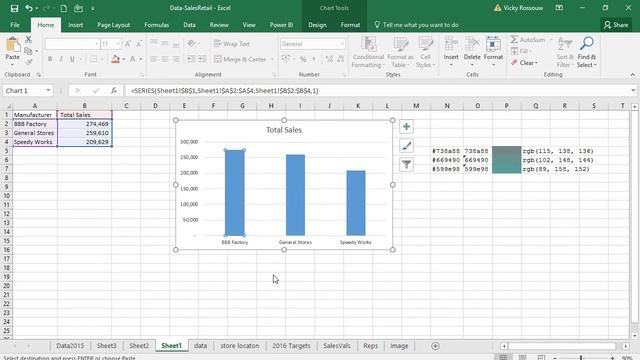
Task: Toggle italic formatting
Action: coord(61,59)
